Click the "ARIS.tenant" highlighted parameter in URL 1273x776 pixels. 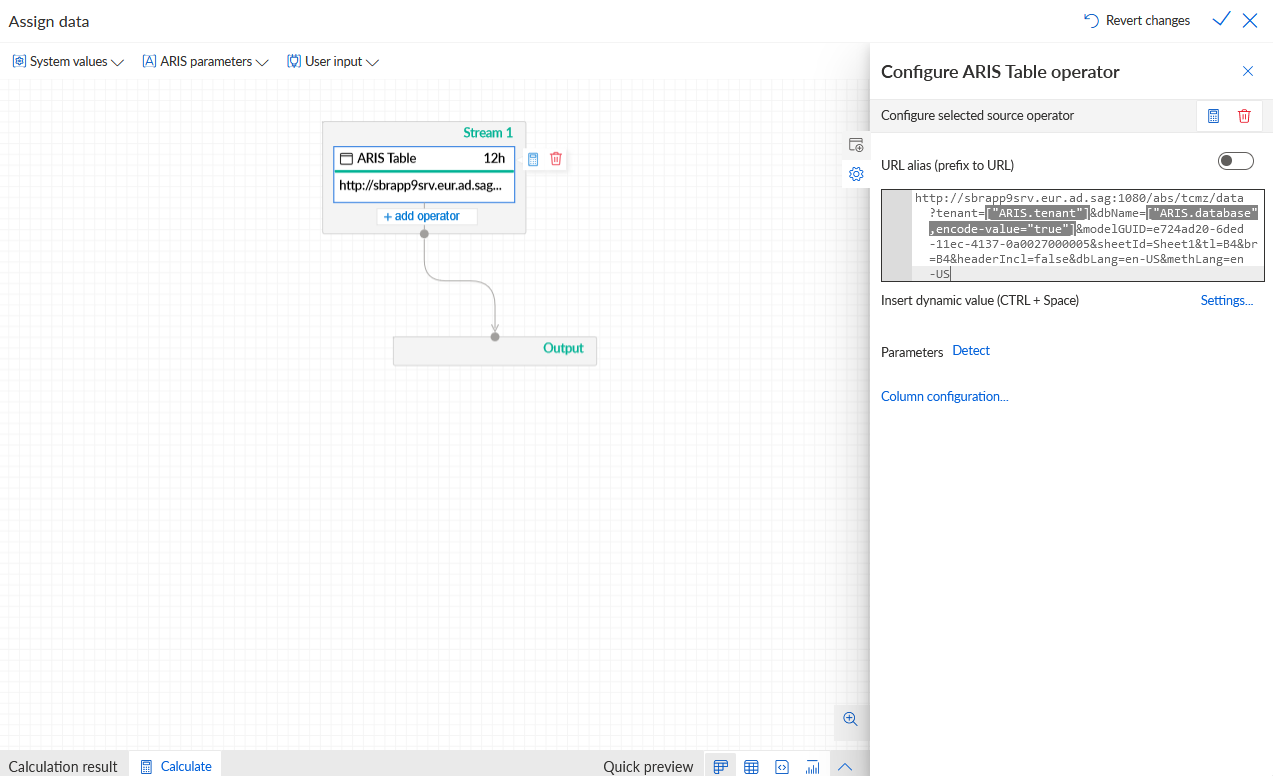point(1037,213)
